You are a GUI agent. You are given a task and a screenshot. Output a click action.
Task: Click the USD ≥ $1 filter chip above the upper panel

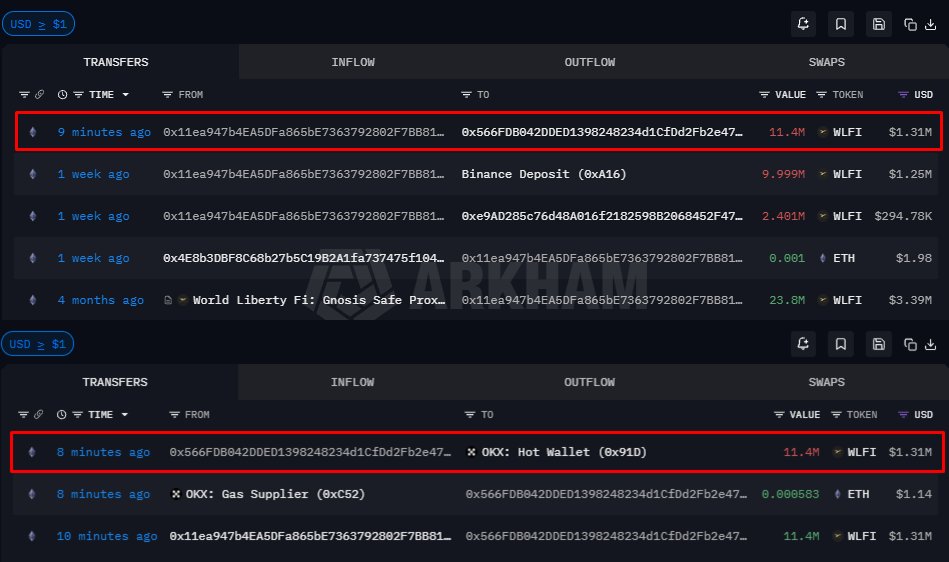[x=38, y=24]
